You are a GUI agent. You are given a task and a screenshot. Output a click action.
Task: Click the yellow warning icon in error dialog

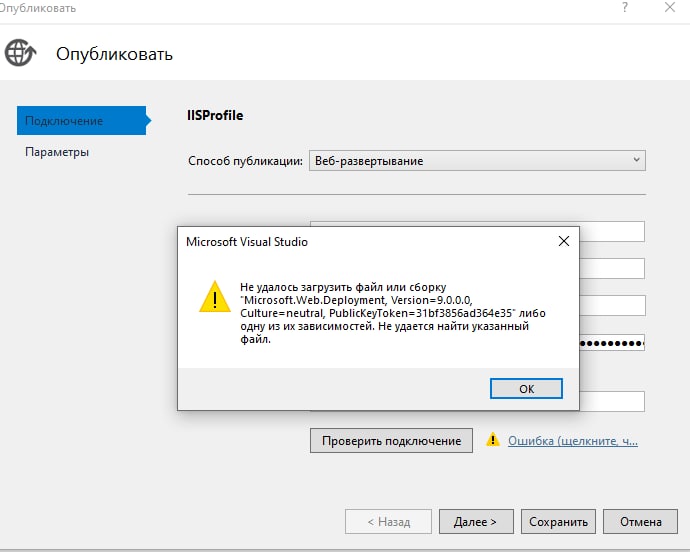[215, 297]
